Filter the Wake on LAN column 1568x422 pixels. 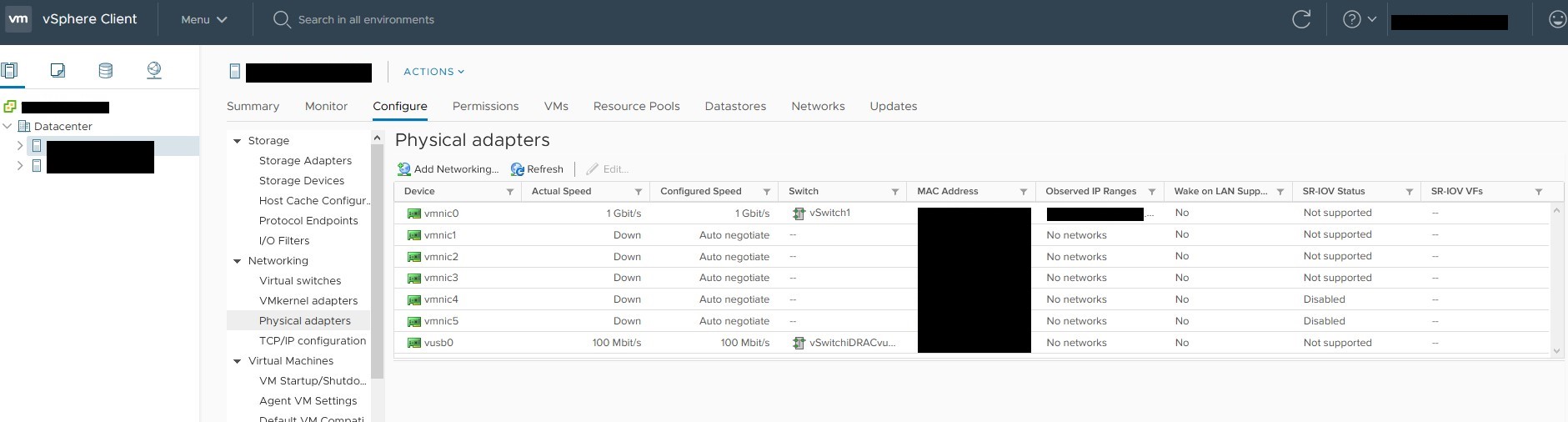(1280, 192)
